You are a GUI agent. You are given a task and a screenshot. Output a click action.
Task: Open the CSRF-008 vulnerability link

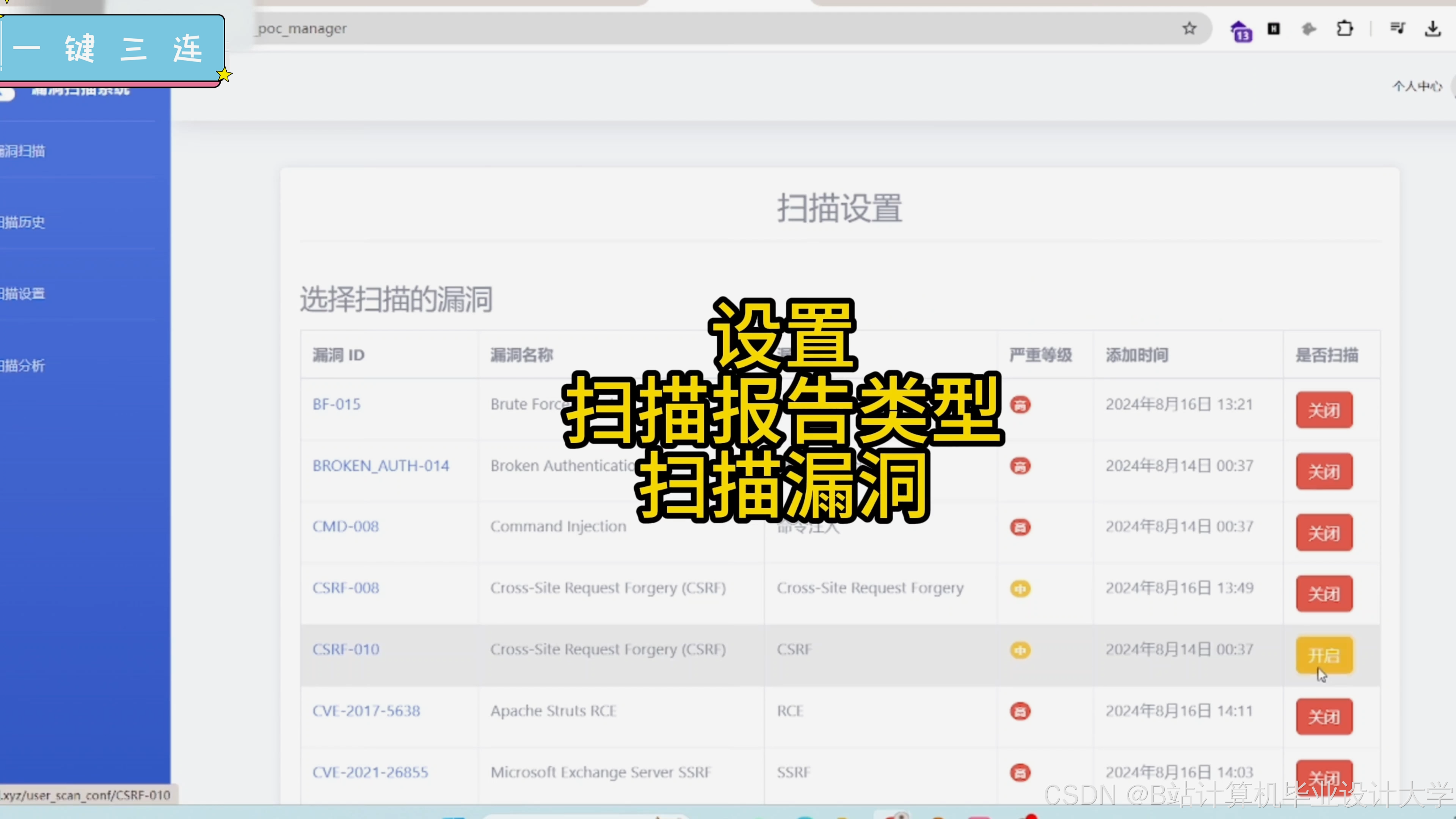[345, 588]
